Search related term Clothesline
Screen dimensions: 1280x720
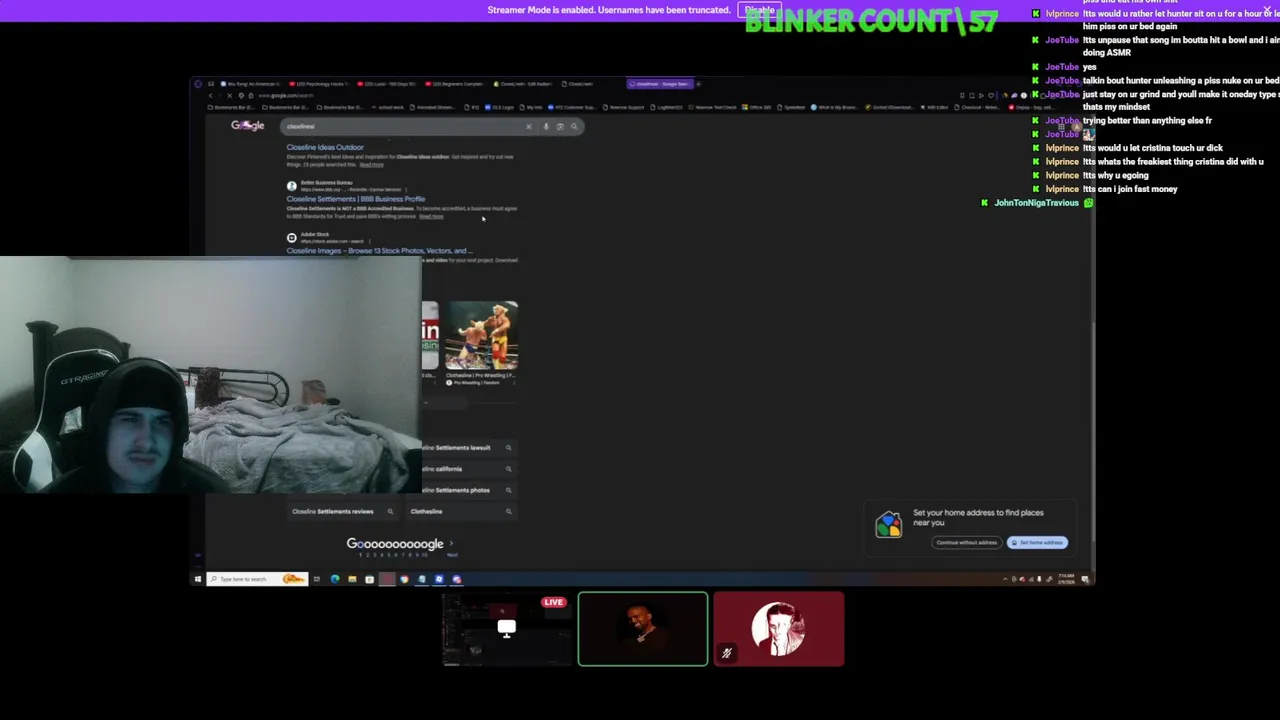460,511
